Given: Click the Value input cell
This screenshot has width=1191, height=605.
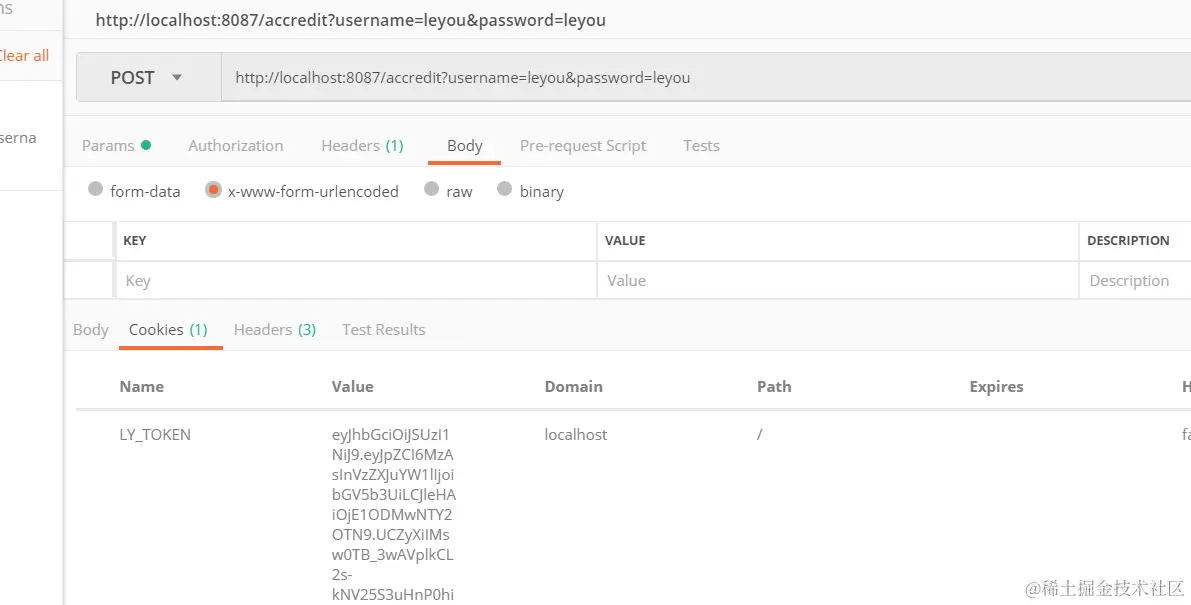Looking at the screenshot, I should coord(836,281).
